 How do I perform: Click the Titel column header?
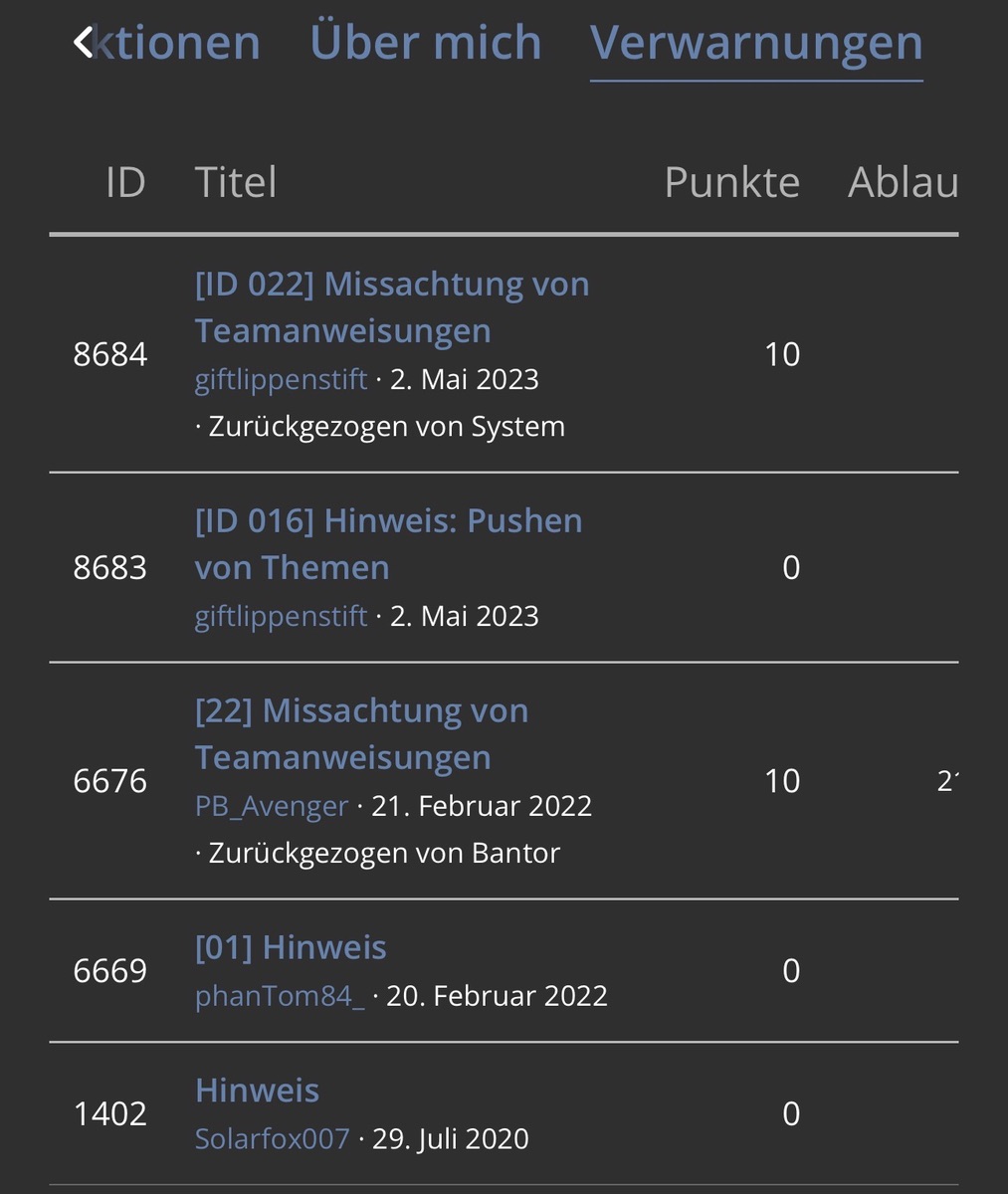pyautogui.click(x=236, y=183)
